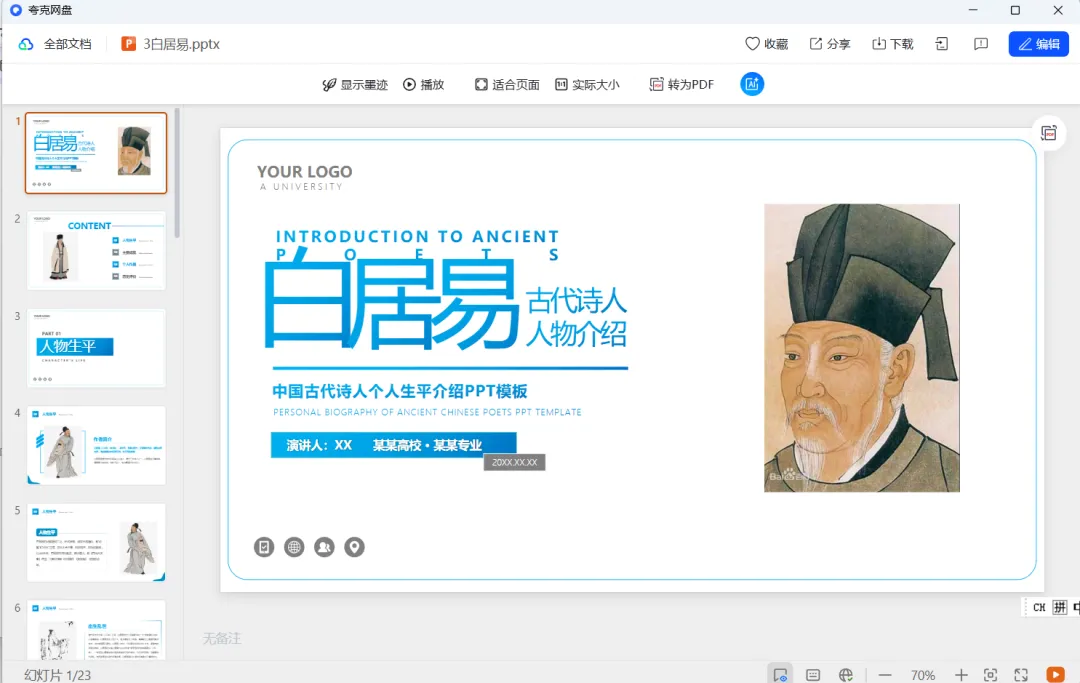Toggle the notes view icon in status bar
This screenshot has height=683, width=1080.
coord(780,675)
